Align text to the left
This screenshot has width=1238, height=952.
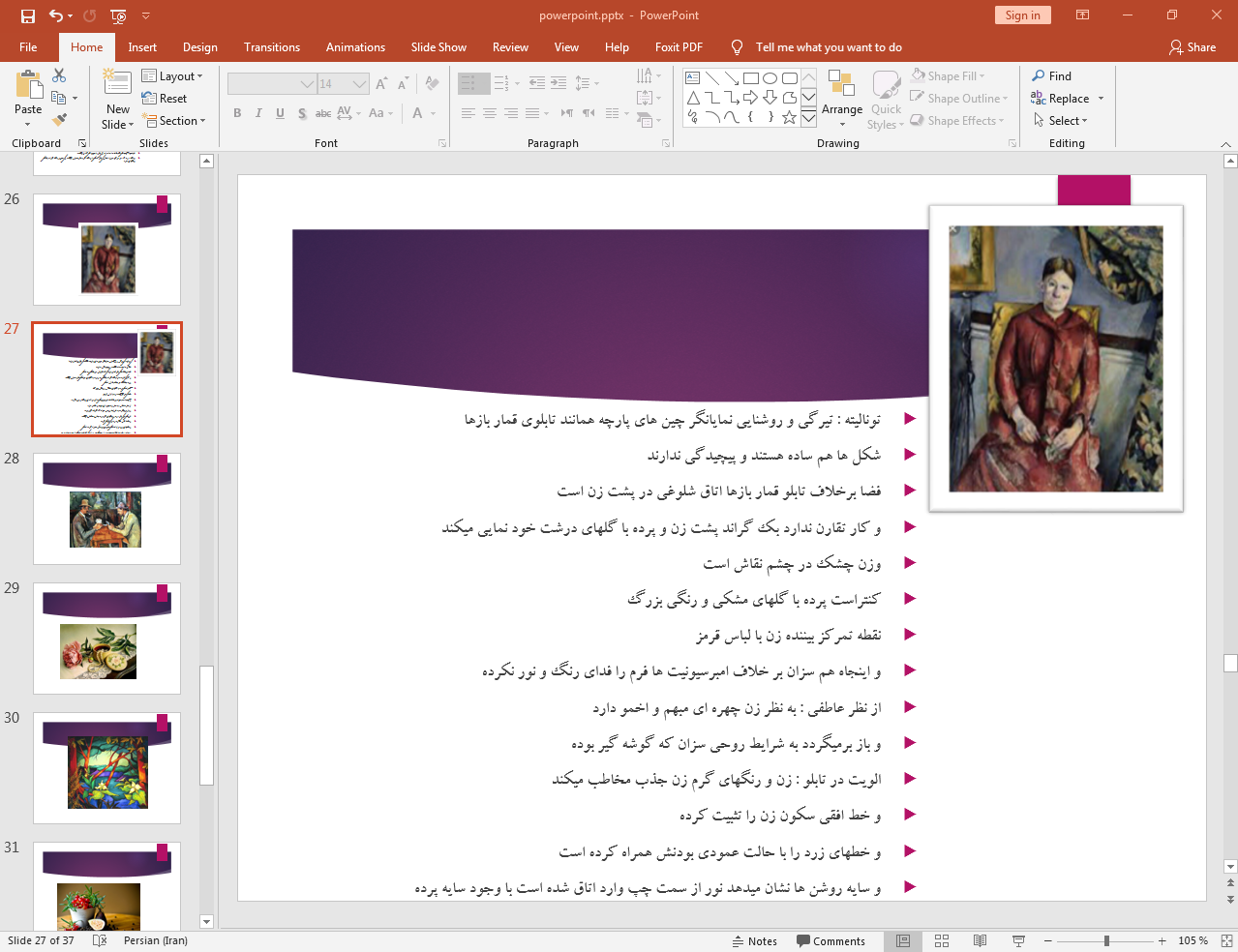[x=468, y=113]
